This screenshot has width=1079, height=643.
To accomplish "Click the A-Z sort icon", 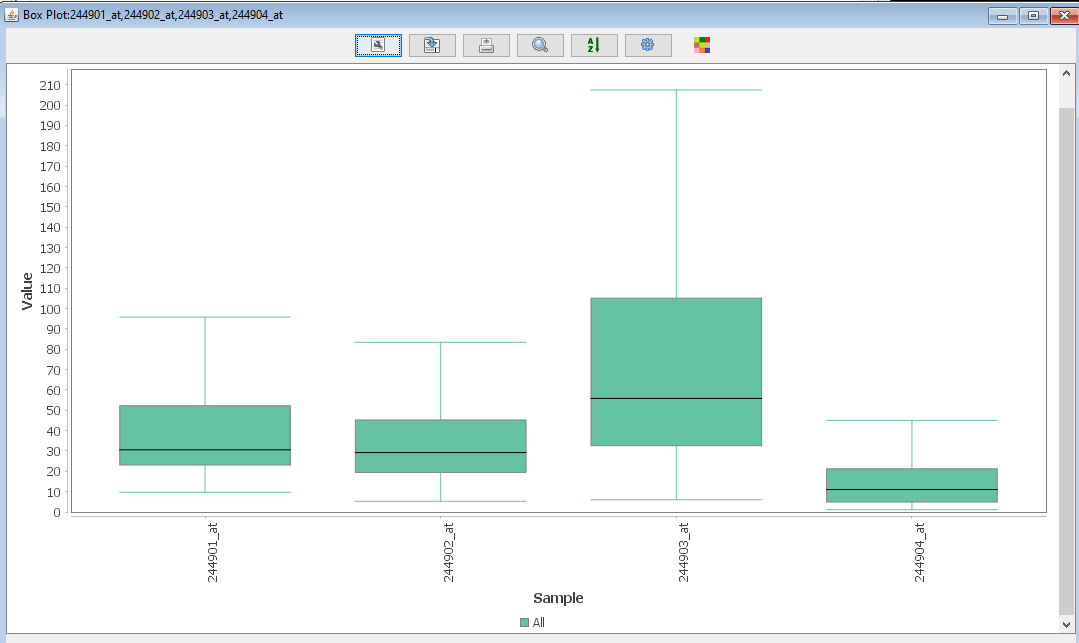I will (x=594, y=45).
